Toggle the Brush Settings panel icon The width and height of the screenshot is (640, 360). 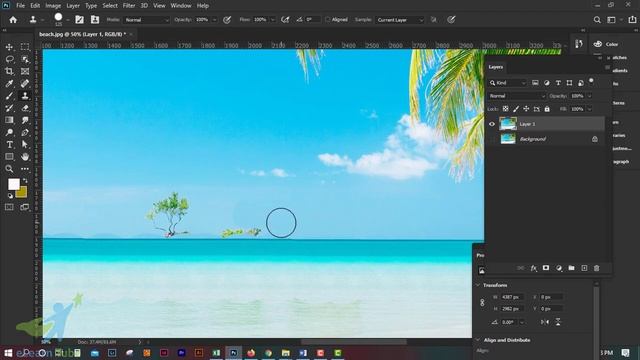(80, 20)
